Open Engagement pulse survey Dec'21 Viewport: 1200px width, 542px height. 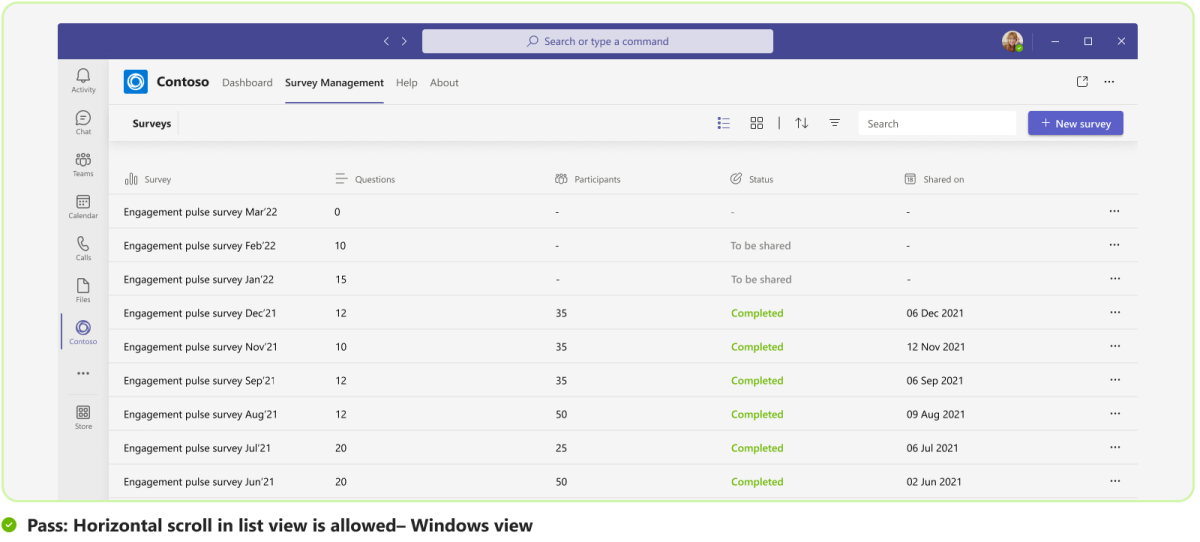click(x=200, y=313)
